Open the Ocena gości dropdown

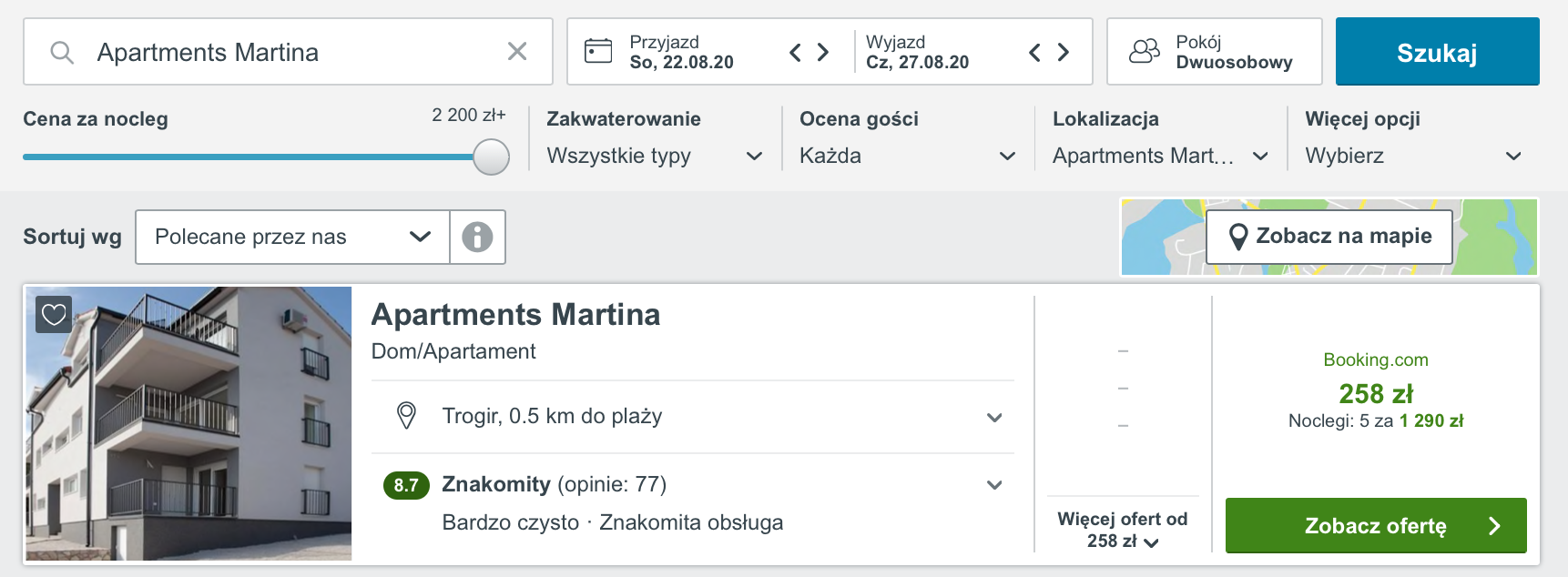pos(908,156)
